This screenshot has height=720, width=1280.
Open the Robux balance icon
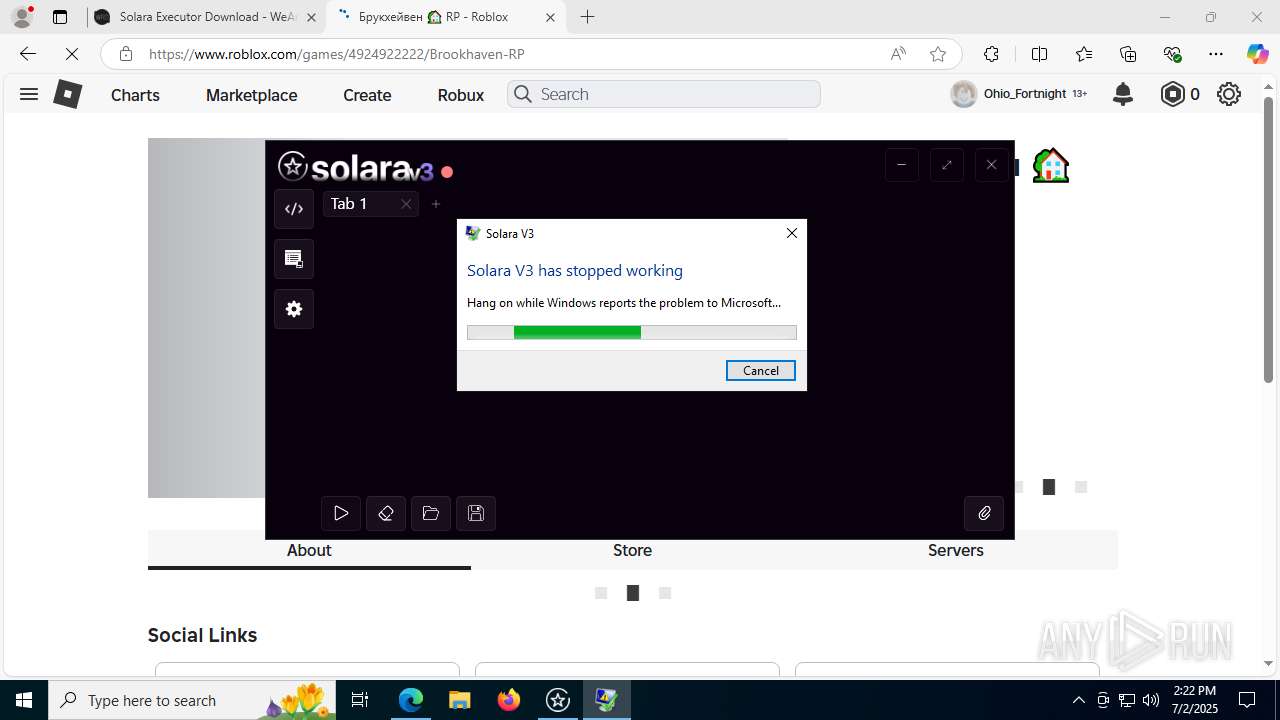[x=1180, y=94]
